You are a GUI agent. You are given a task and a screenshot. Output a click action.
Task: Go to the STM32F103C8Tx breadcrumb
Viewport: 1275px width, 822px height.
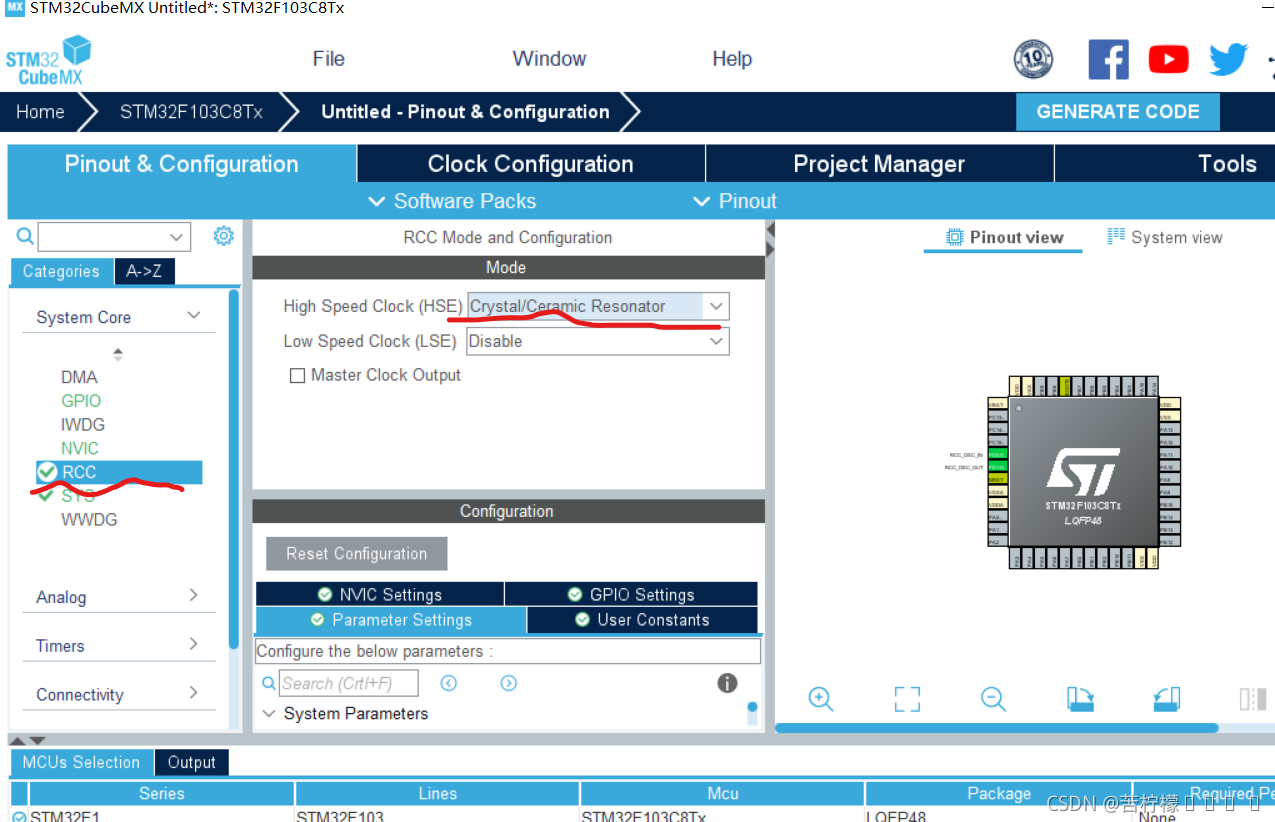click(191, 112)
